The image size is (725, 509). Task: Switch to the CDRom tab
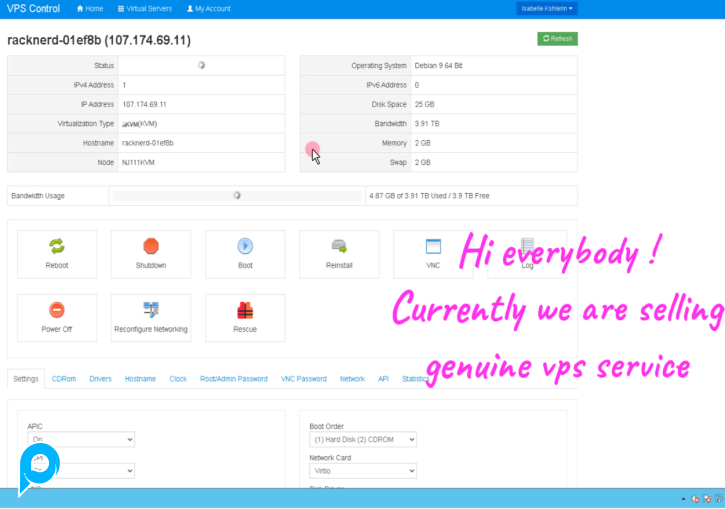click(x=64, y=379)
